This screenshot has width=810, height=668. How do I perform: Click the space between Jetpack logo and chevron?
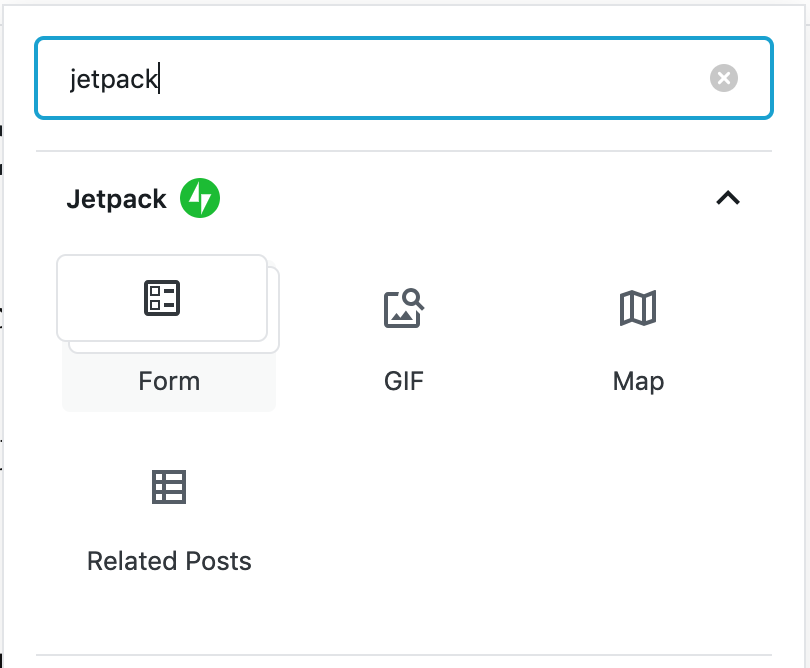tap(460, 199)
